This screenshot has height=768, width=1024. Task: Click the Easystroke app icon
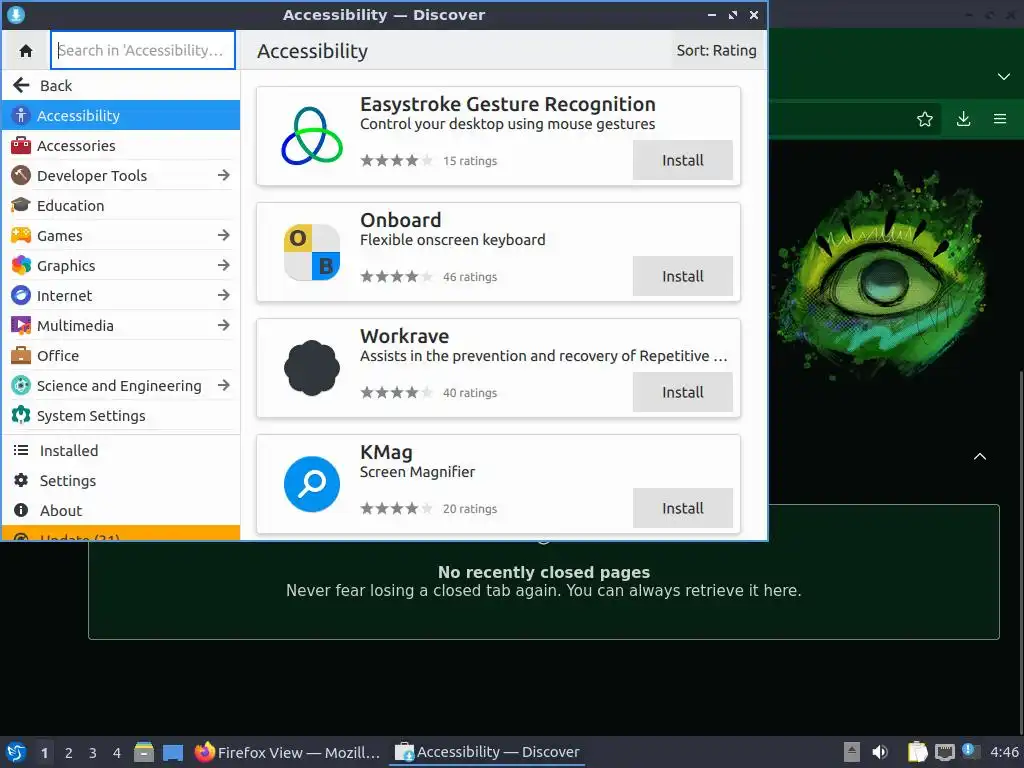pos(312,136)
